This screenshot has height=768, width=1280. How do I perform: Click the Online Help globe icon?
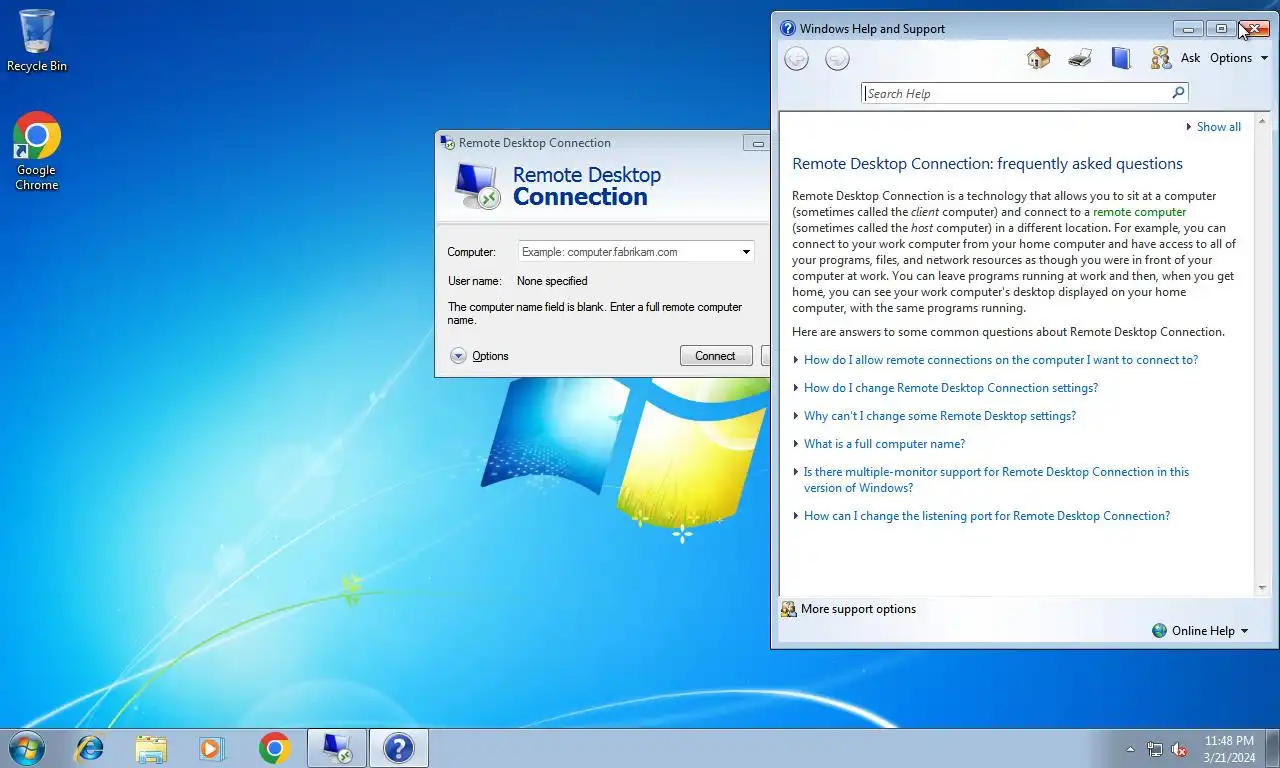(1159, 631)
